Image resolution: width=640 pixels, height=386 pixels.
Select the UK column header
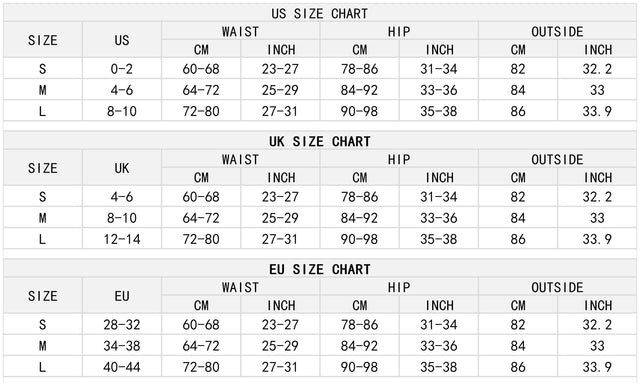click(122, 168)
